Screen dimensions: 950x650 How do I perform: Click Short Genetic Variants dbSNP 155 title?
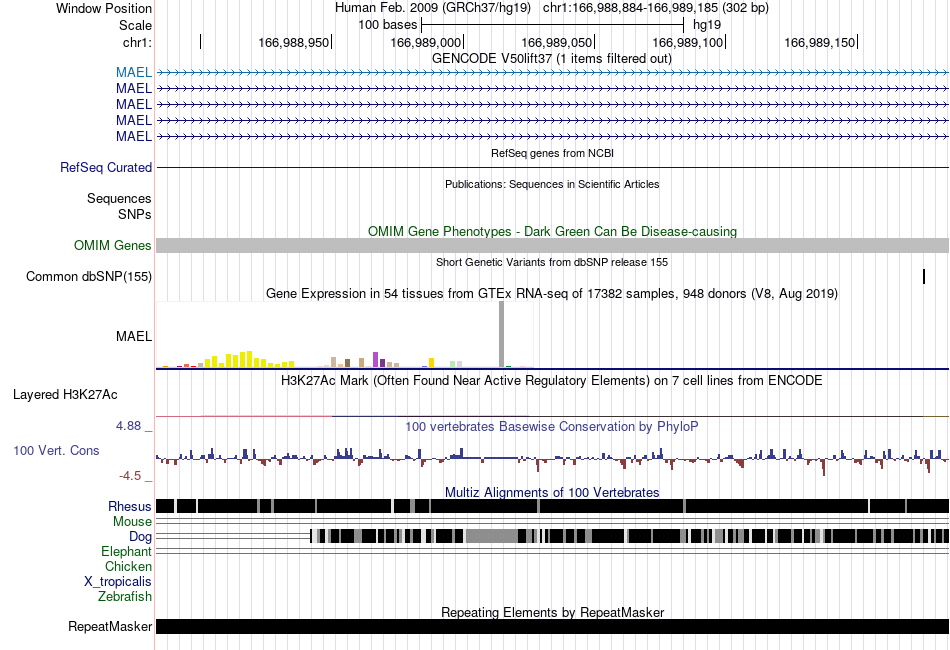(552, 262)
